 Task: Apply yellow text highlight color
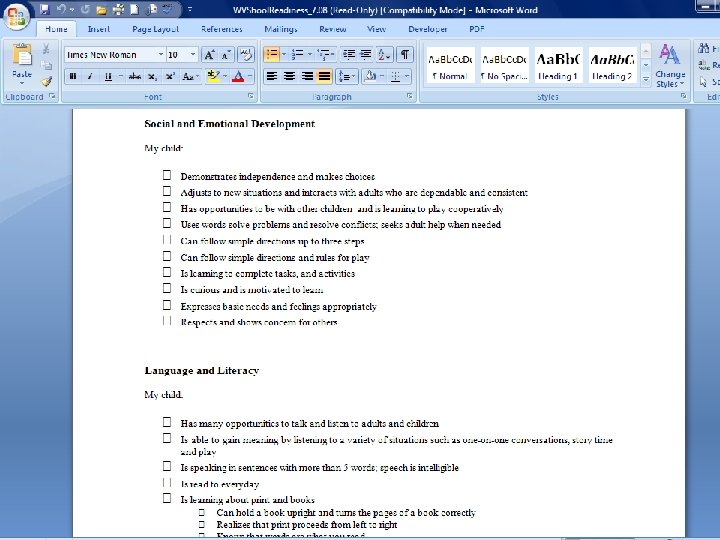pyautogui.click(x=213, y=76)
